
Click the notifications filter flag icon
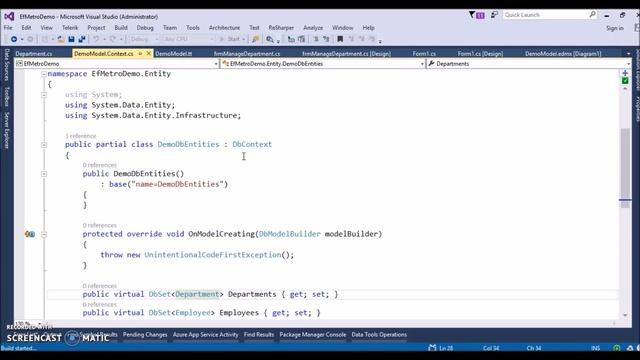[472, 15]
